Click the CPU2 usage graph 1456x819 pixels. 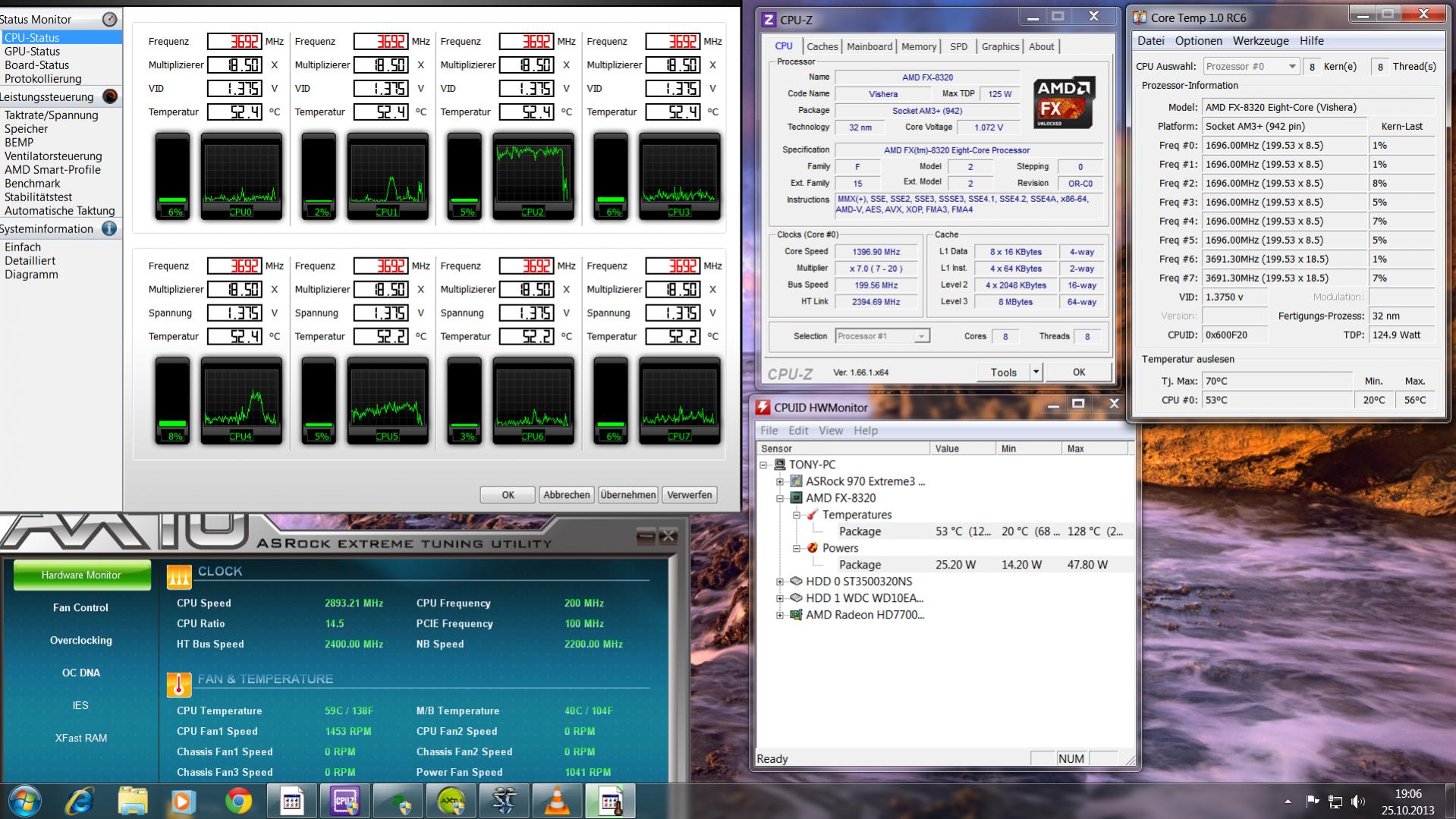click(533, 176)
